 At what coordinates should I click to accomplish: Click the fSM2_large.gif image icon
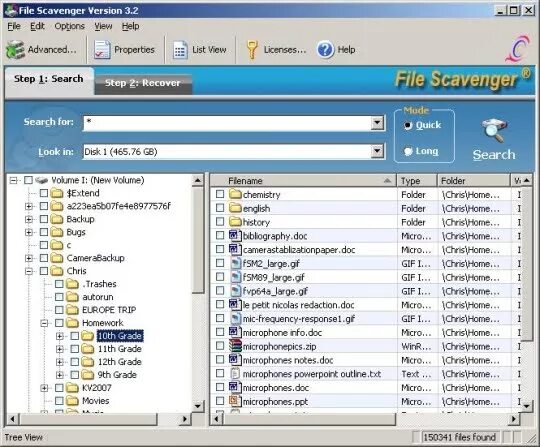coord(236,263)
